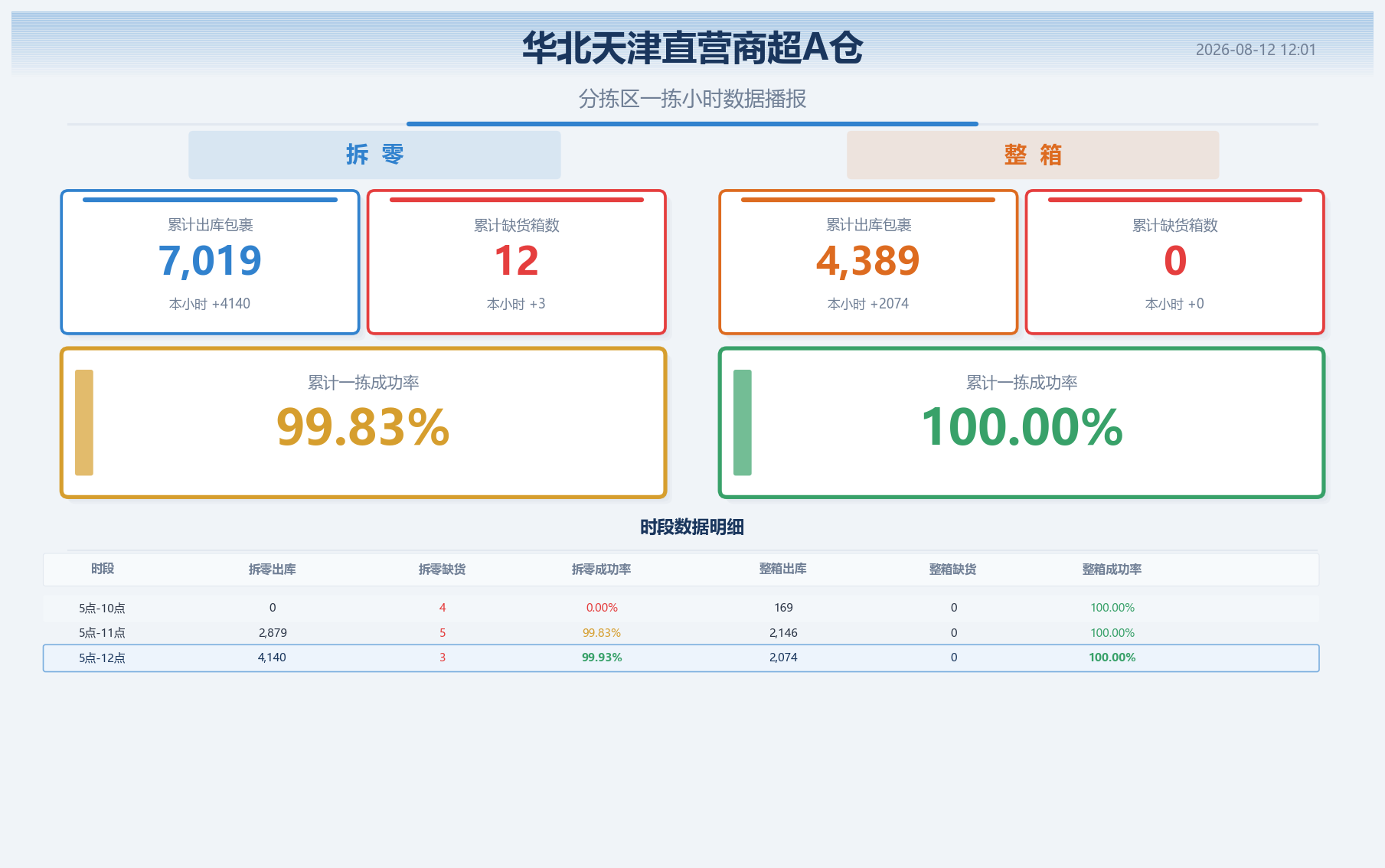This screenshot has height=868, width=1385.
Task: Click 拆零缺货 value 5 in the 5点-11点 row
Action: point(443,633)
